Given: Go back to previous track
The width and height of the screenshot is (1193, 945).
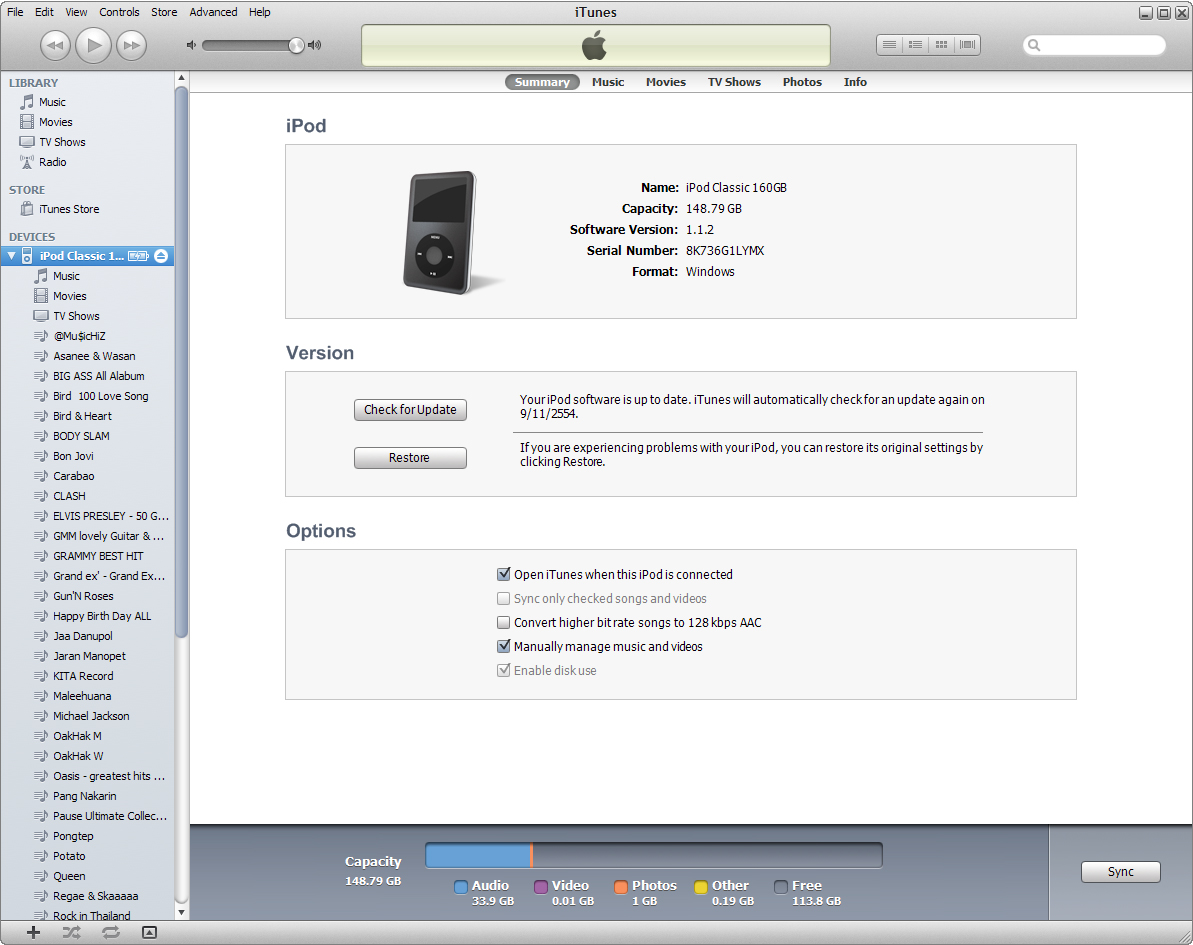Looking at the screenshot, I should pyautogui.click(x=55, y=45).
